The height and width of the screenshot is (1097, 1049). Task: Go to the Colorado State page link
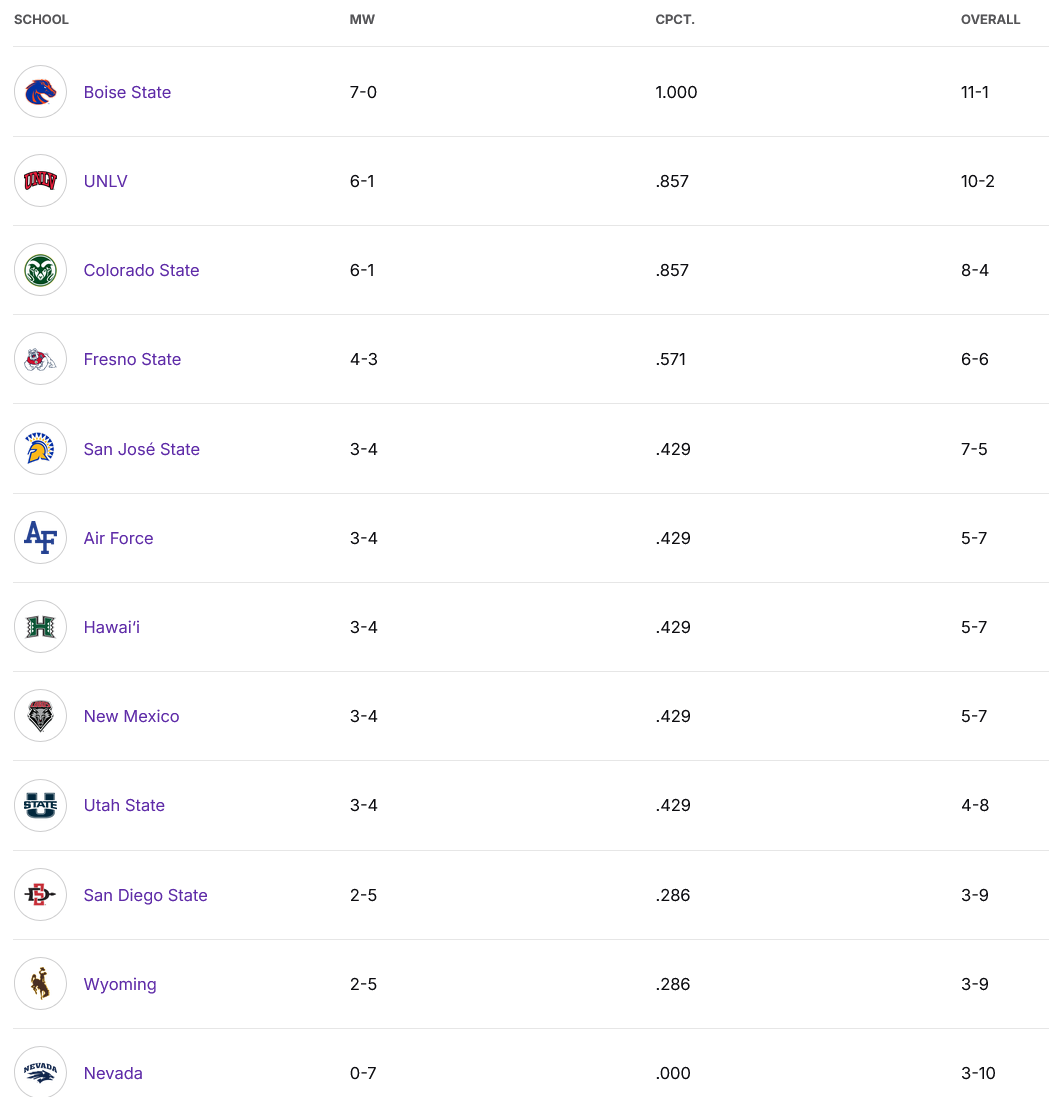pyautogui.click(x=141, y=270)
